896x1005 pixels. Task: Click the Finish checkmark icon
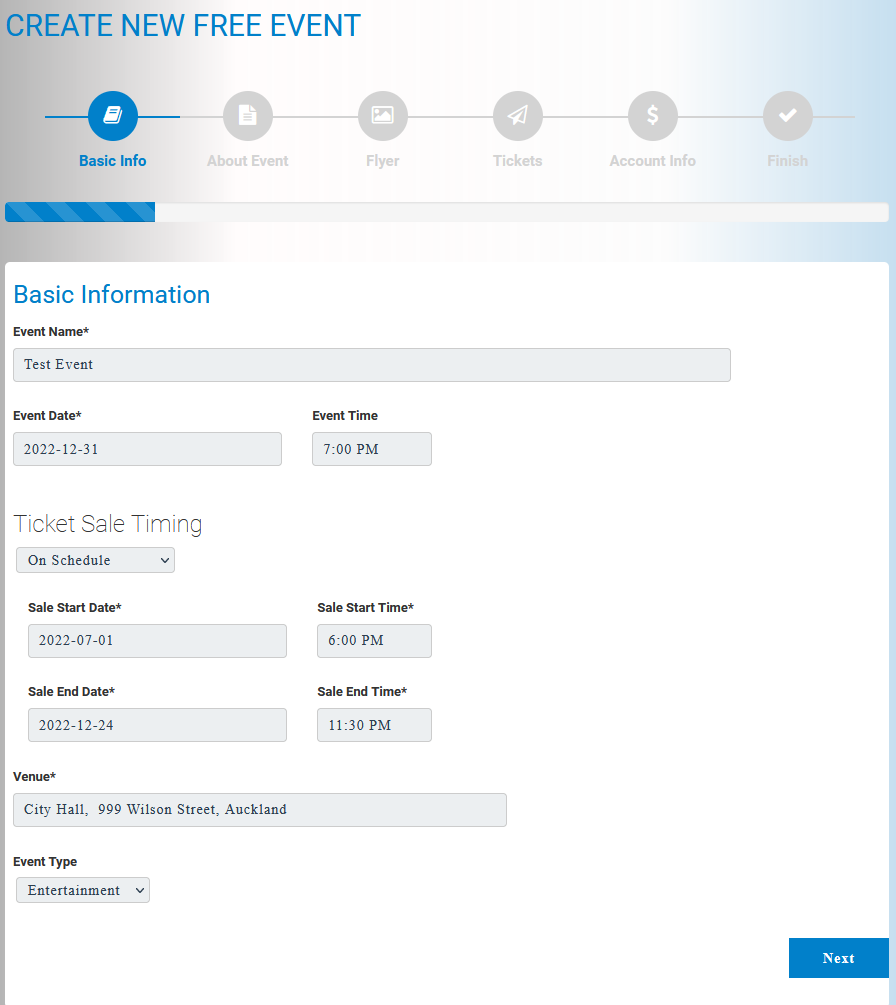[787, 116]
